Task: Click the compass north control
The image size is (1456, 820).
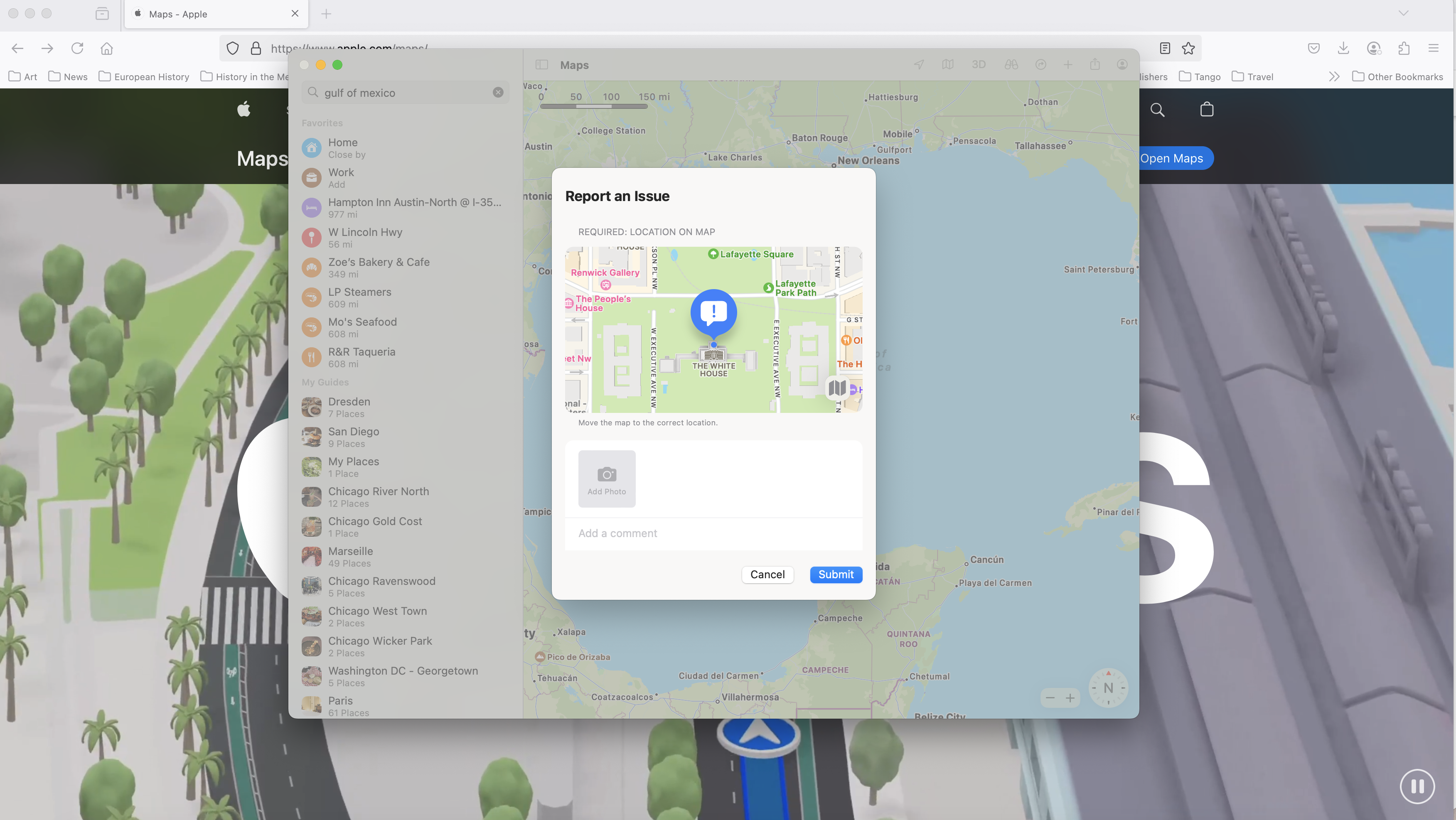Action: click(x=1108, y=688)
